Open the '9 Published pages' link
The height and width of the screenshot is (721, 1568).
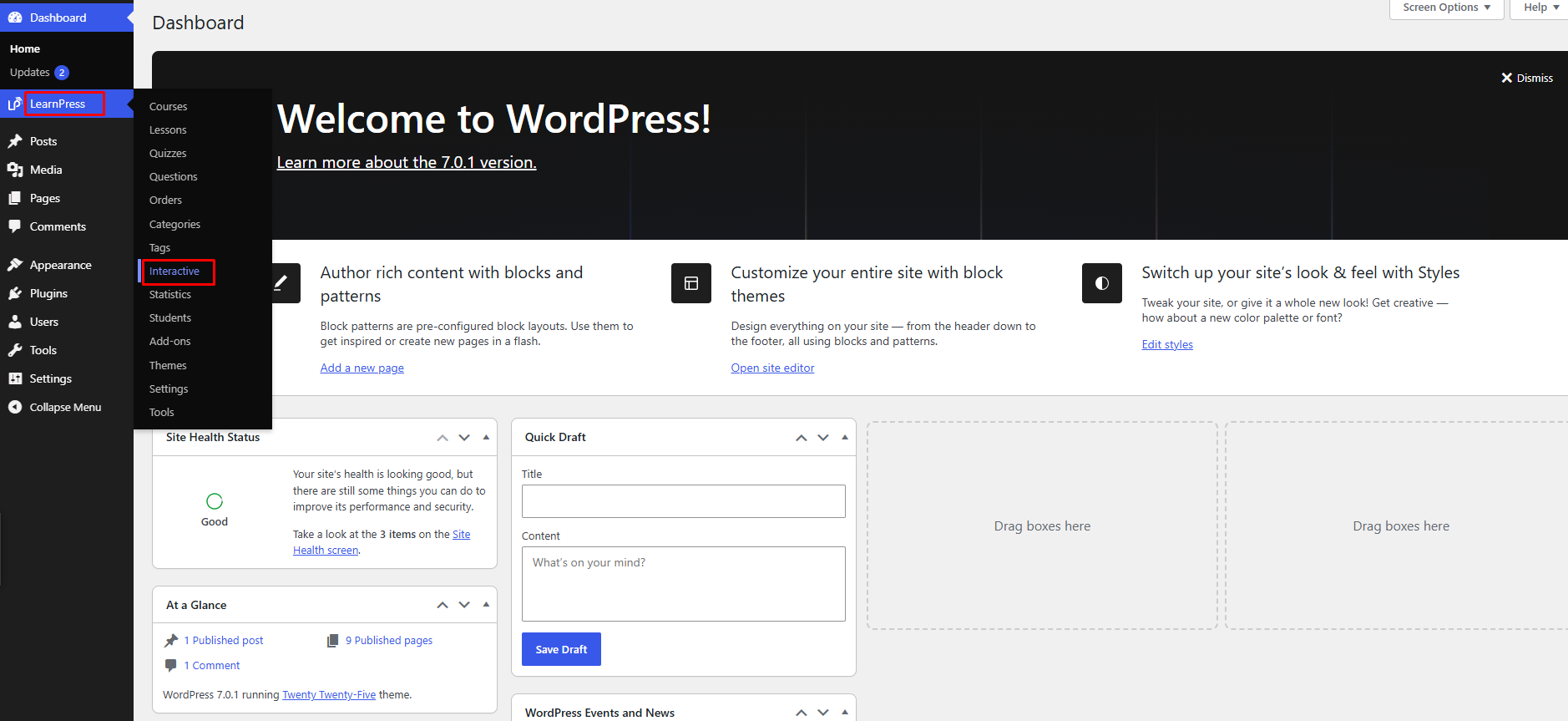[x=389, y=641]
